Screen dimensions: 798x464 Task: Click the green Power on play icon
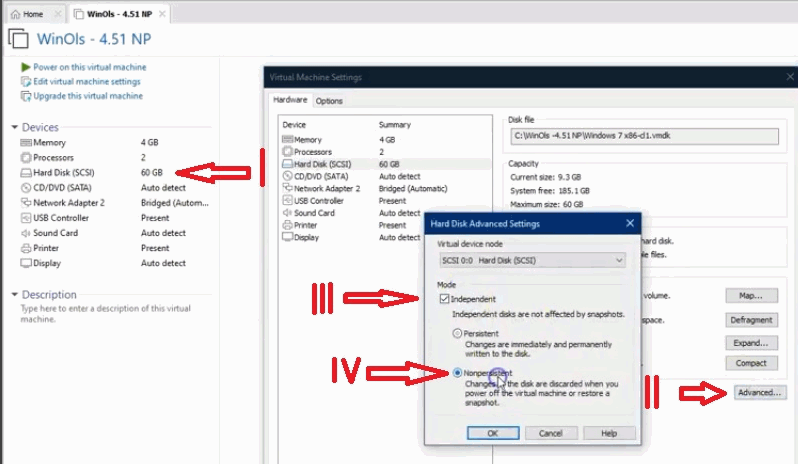(x=26, y=67)
